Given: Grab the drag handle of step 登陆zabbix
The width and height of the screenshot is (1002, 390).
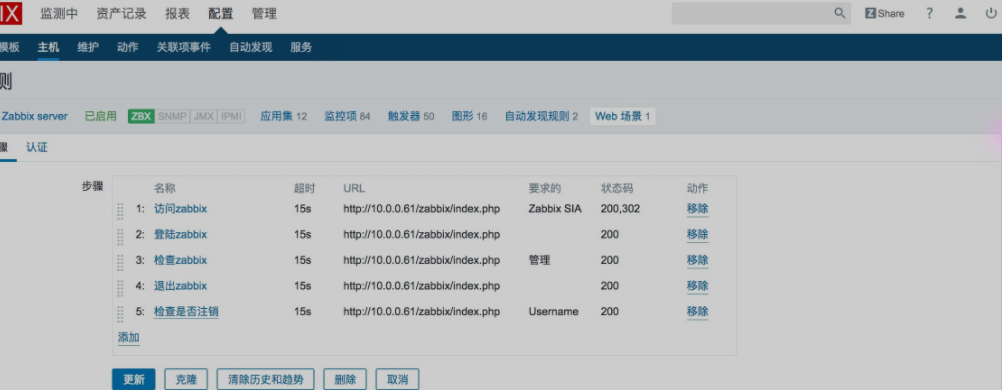Looking at the screenshot, I should coord(120,236).
